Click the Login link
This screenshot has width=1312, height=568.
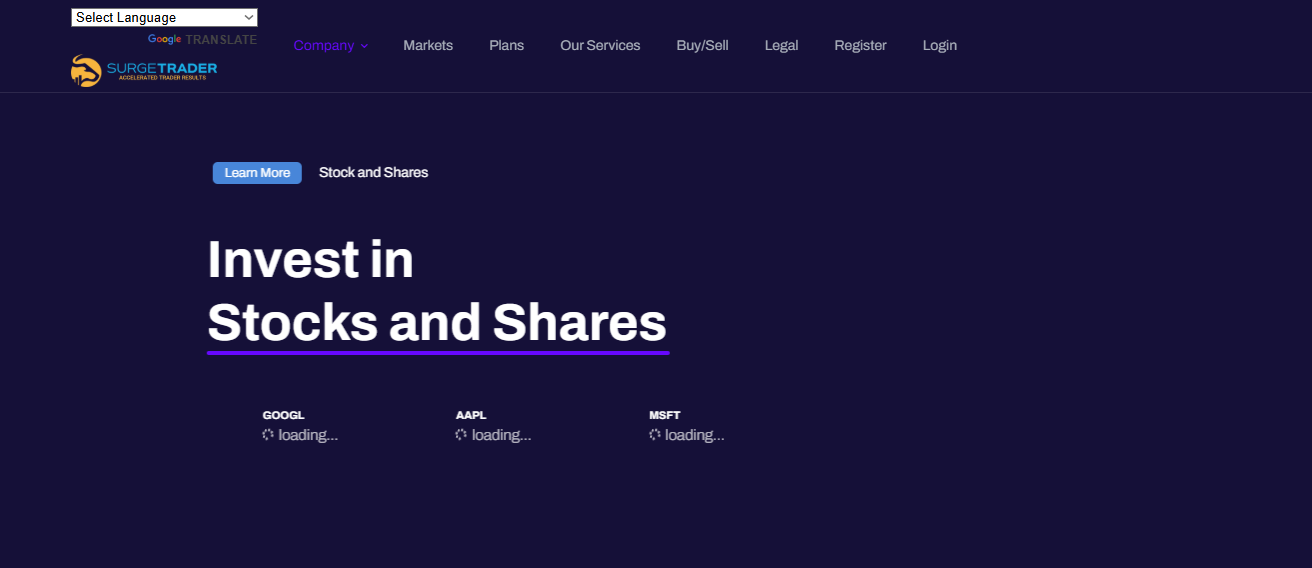pos(939,45)
